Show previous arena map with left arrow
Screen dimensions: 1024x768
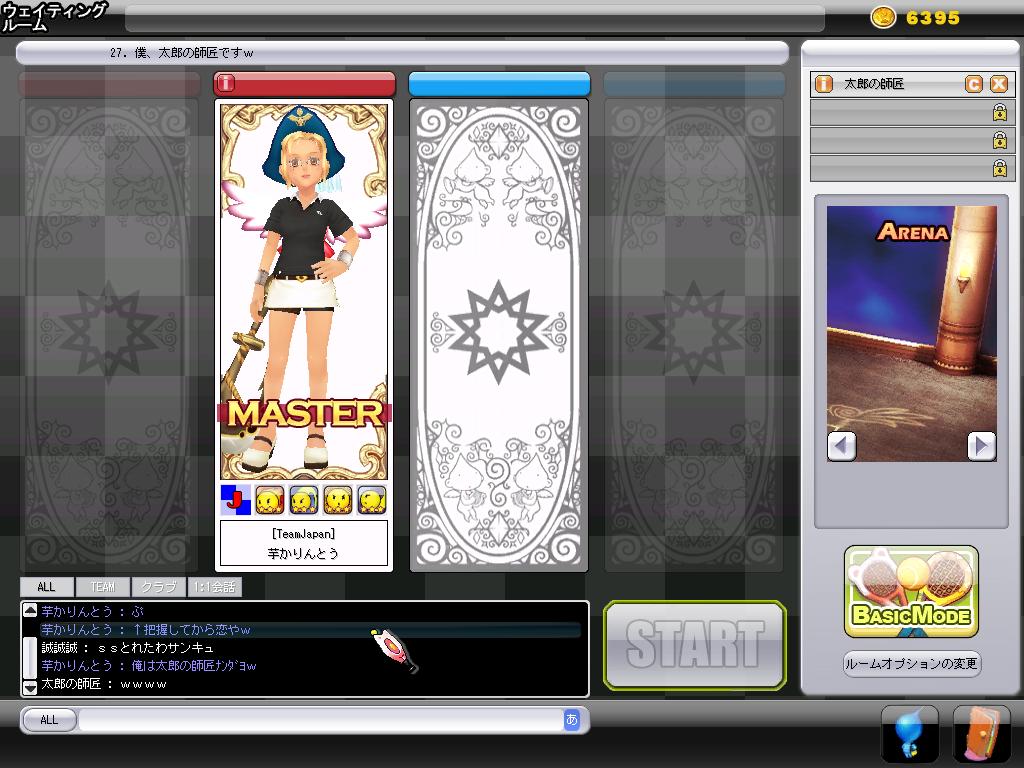[x=842, y=445]
